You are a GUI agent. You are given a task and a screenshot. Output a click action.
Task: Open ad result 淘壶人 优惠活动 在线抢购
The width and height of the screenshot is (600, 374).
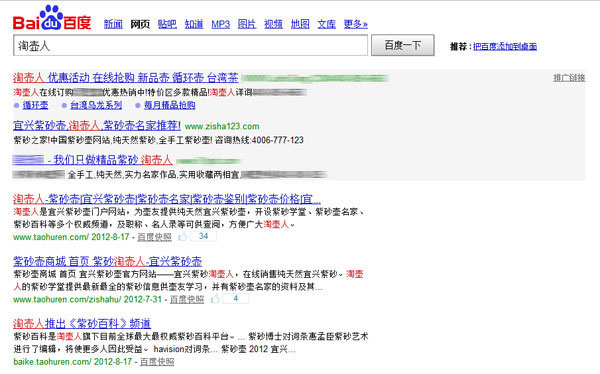click(126, 78)
